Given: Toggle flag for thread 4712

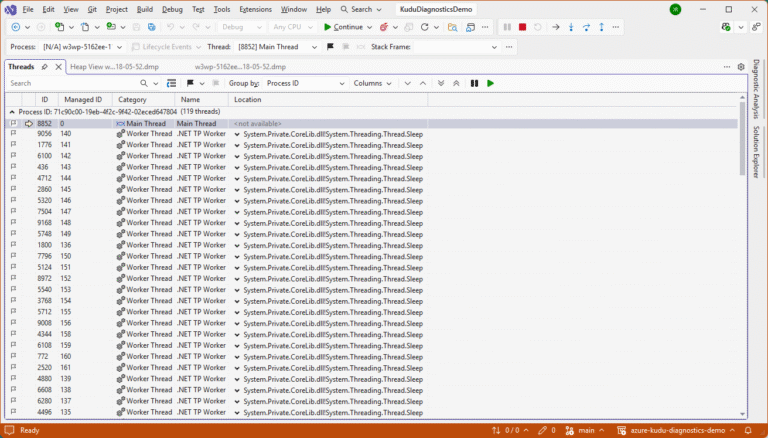Looking at the screenshot, I should pyautogui.click(x=13, y=178).
